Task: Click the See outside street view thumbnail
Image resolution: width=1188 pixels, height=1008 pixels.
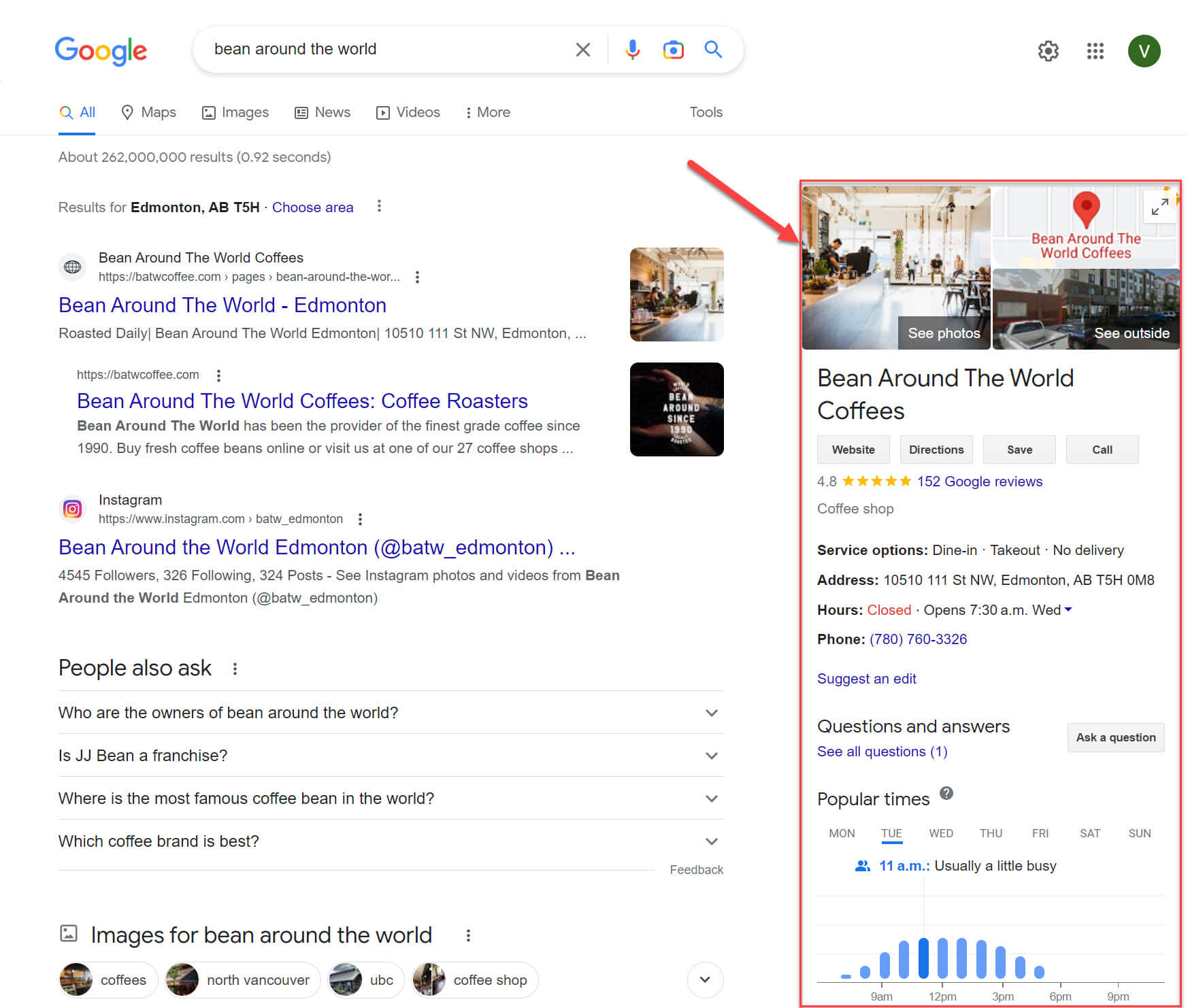Action: tap(1085, 309)
